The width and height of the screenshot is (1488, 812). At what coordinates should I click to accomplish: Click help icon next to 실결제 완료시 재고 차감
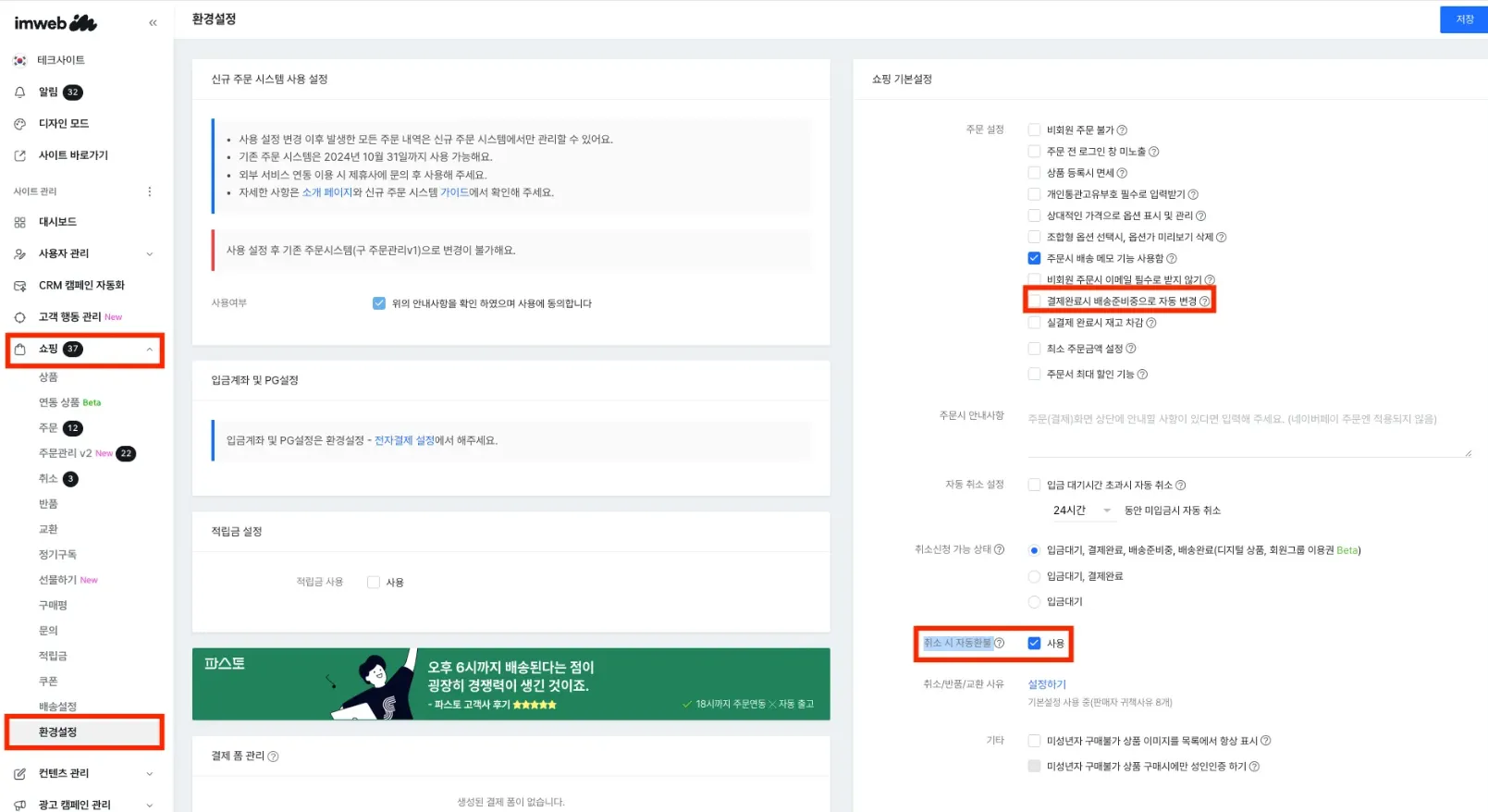coord(1151,323)
